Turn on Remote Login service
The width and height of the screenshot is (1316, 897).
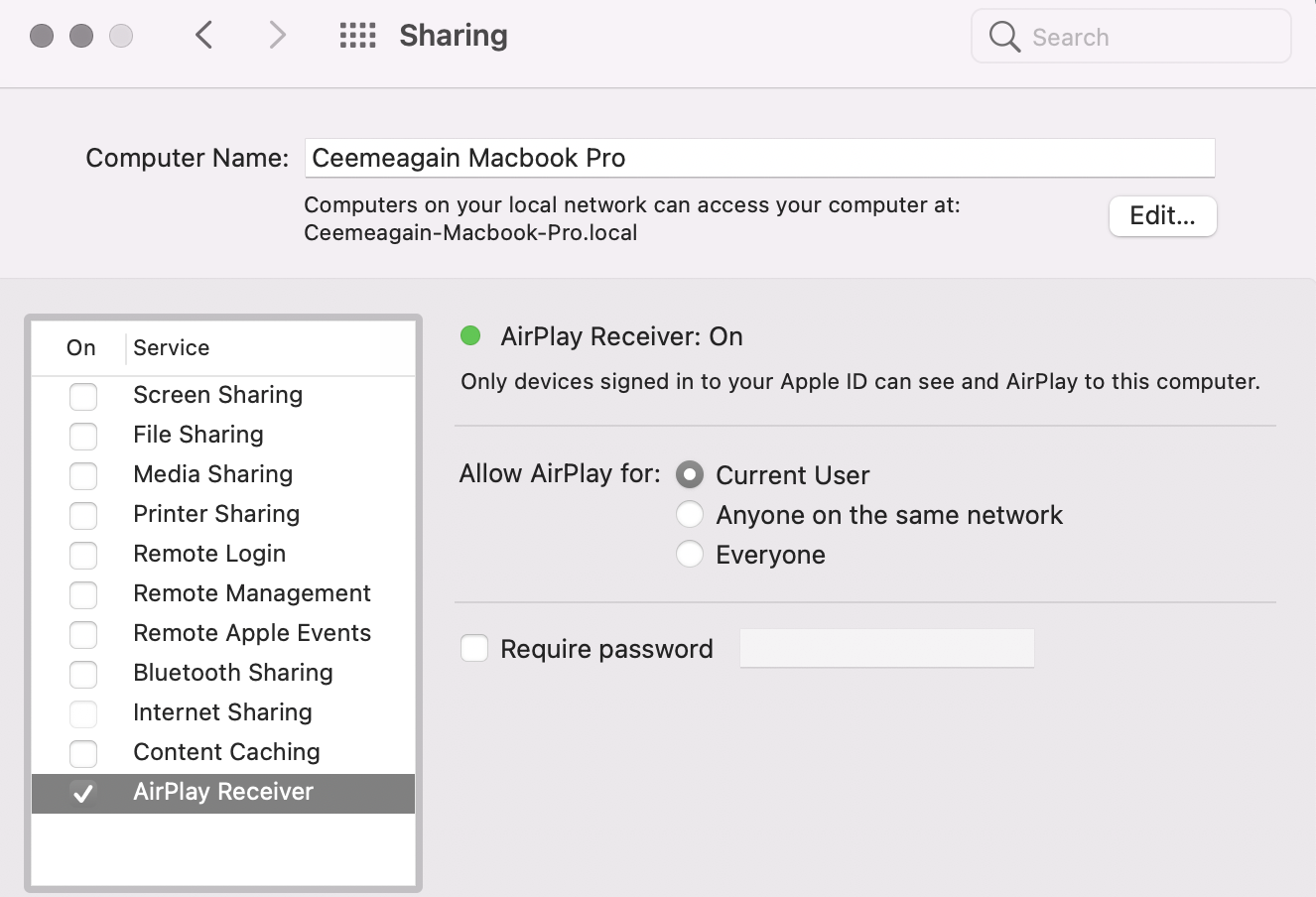[x=83, y=555]
